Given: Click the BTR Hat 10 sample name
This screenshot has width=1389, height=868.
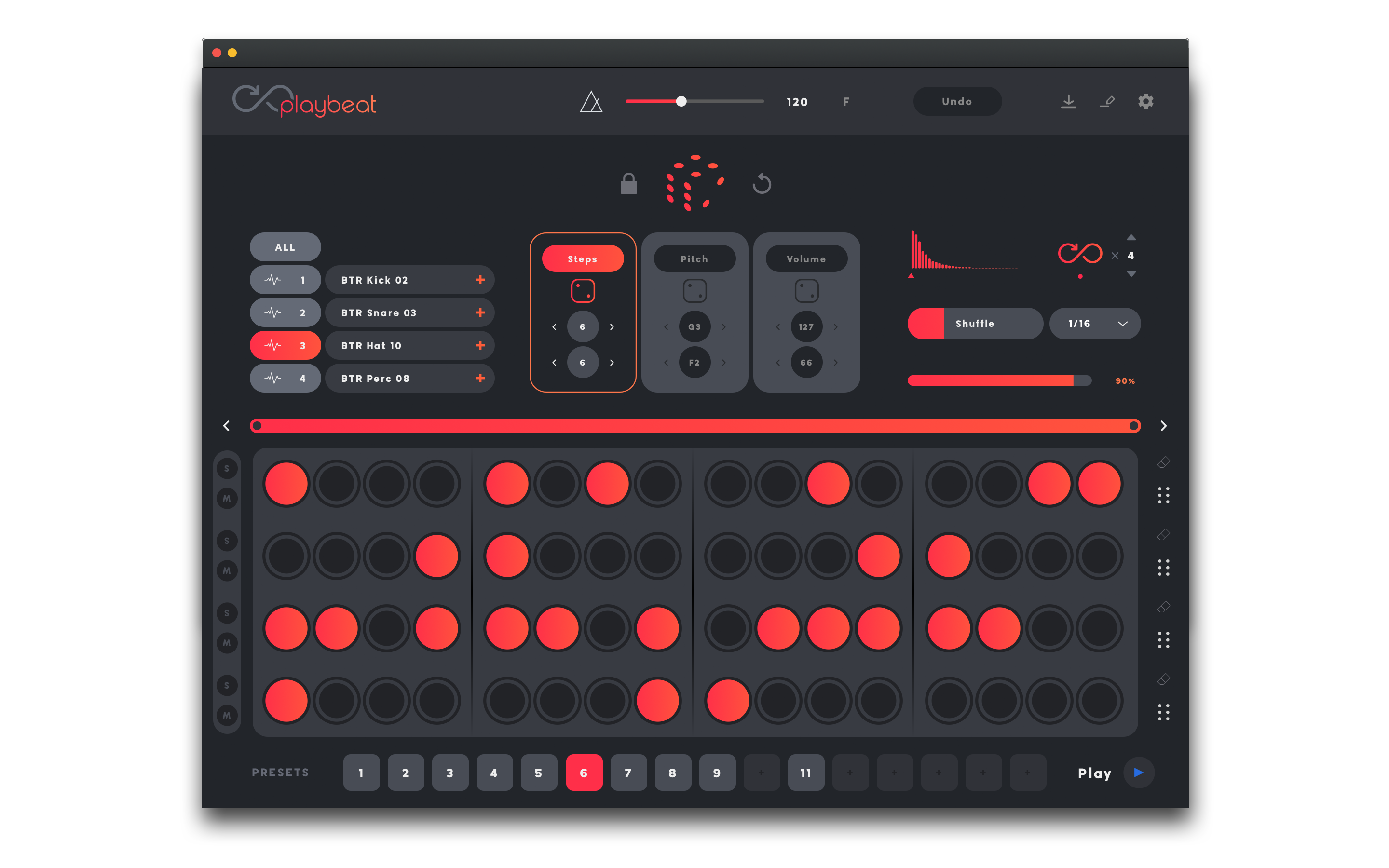Looking at the screenshot, I should coord(371,345).
